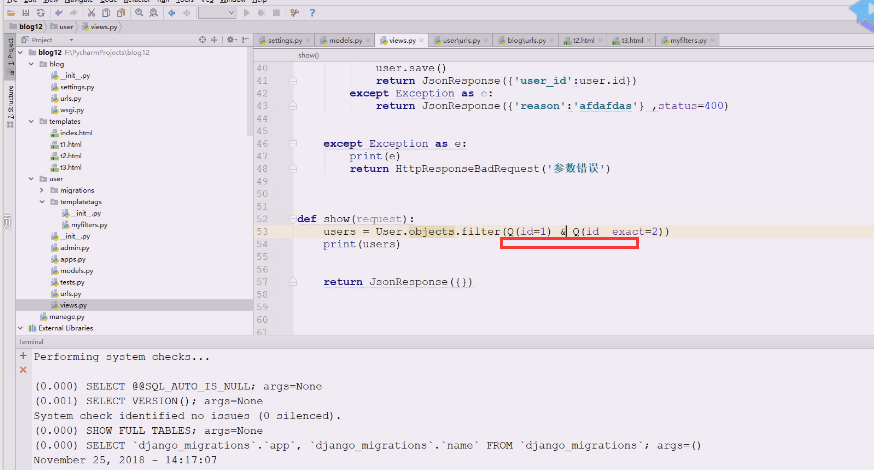Hide the Project tool window
874x470 pixels.
[245, 40]
